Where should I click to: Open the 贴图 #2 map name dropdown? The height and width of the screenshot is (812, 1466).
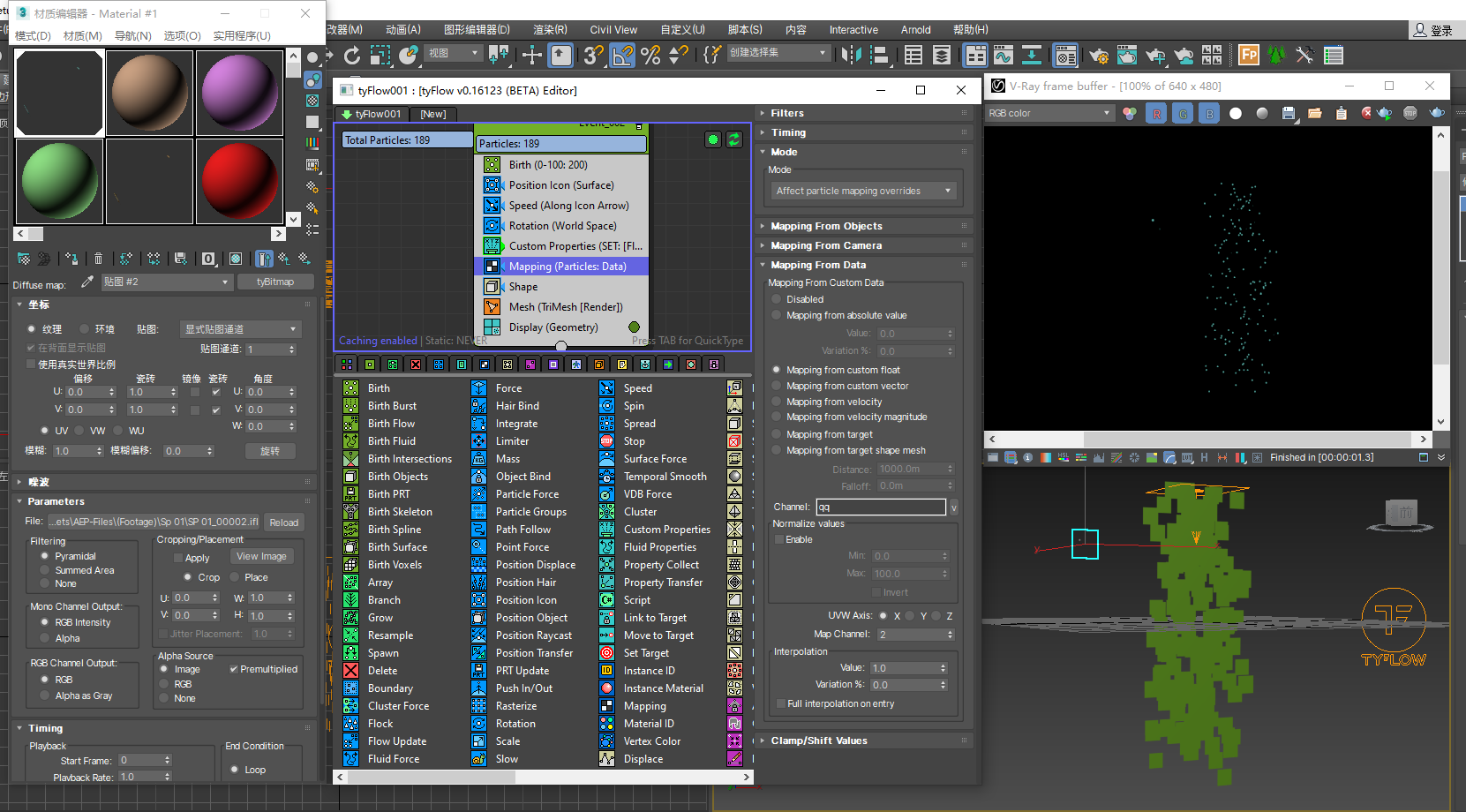click(x=166, y=282)
